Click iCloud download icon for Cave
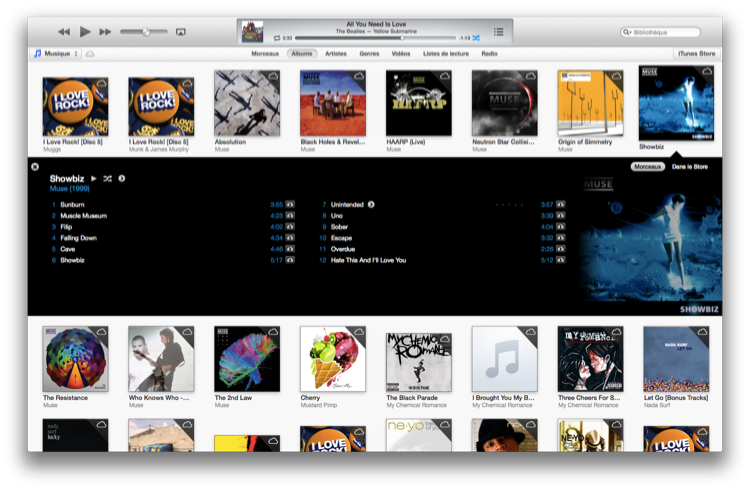Image resolution: width=750 pixels, height=490 pixels. pyautogui.click(x=290, y=249)
